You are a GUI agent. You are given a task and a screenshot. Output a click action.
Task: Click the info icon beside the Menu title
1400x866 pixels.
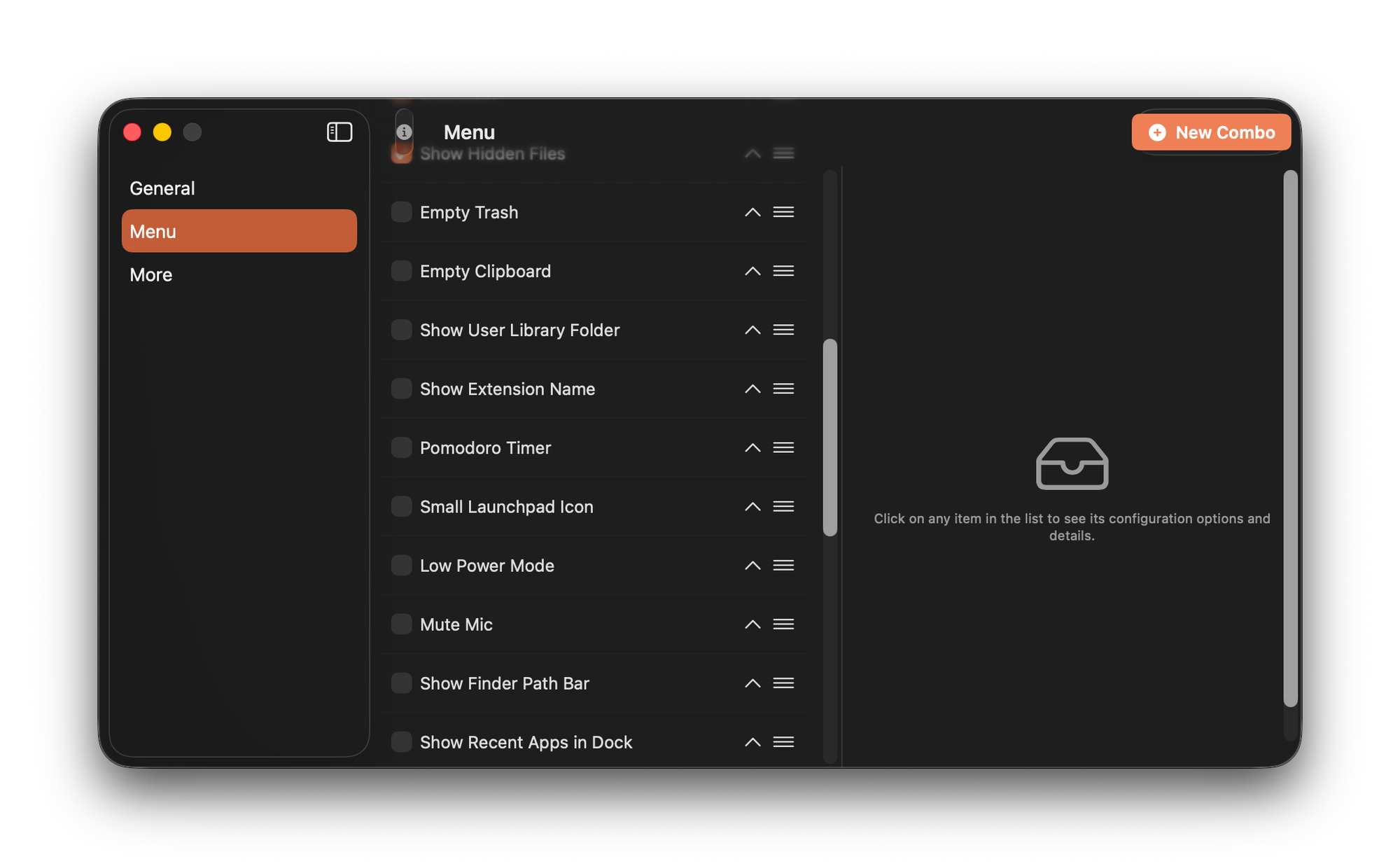pos(404,132)
